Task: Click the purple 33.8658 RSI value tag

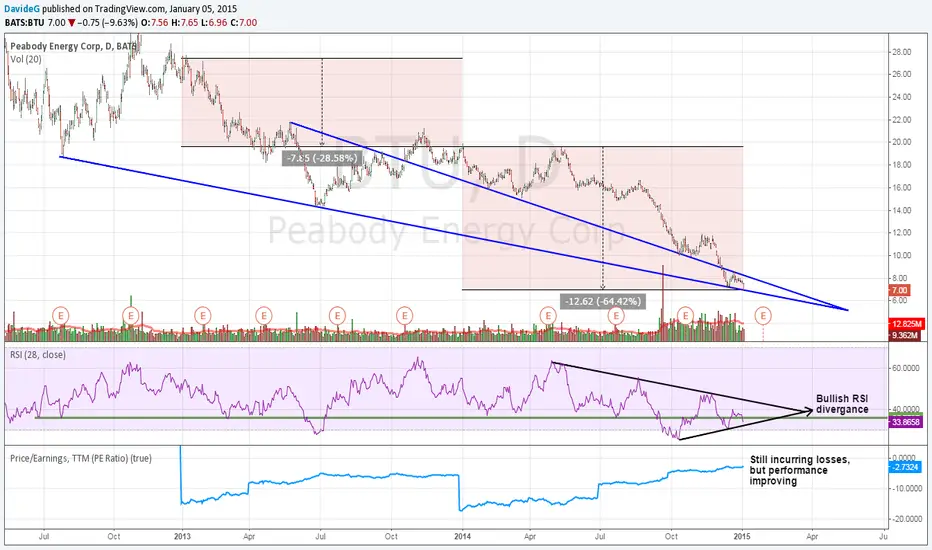Action: pyautogui.click(x=905, y=422)
